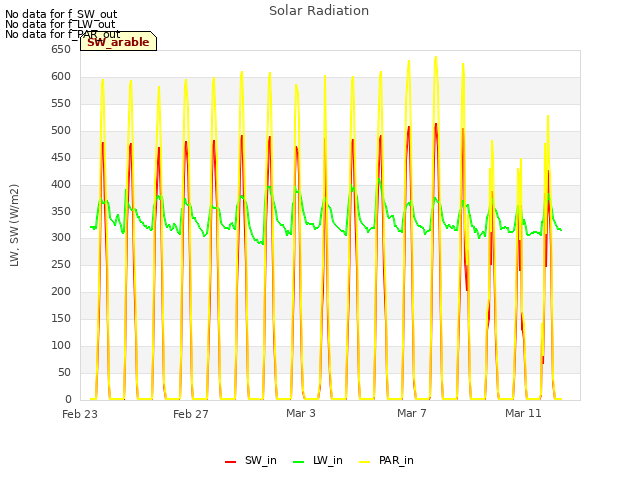The height and width of the screenshot is (480, 640).
Task: Click the 'No data for f_PAR_out' message
Action: [62, 34]
